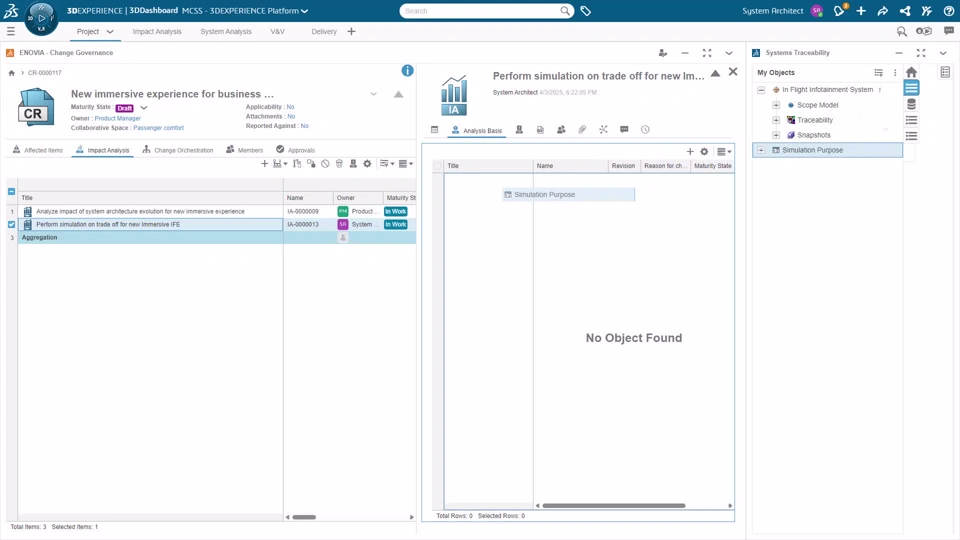Open the Approvals tab

(x=295, y=150)
